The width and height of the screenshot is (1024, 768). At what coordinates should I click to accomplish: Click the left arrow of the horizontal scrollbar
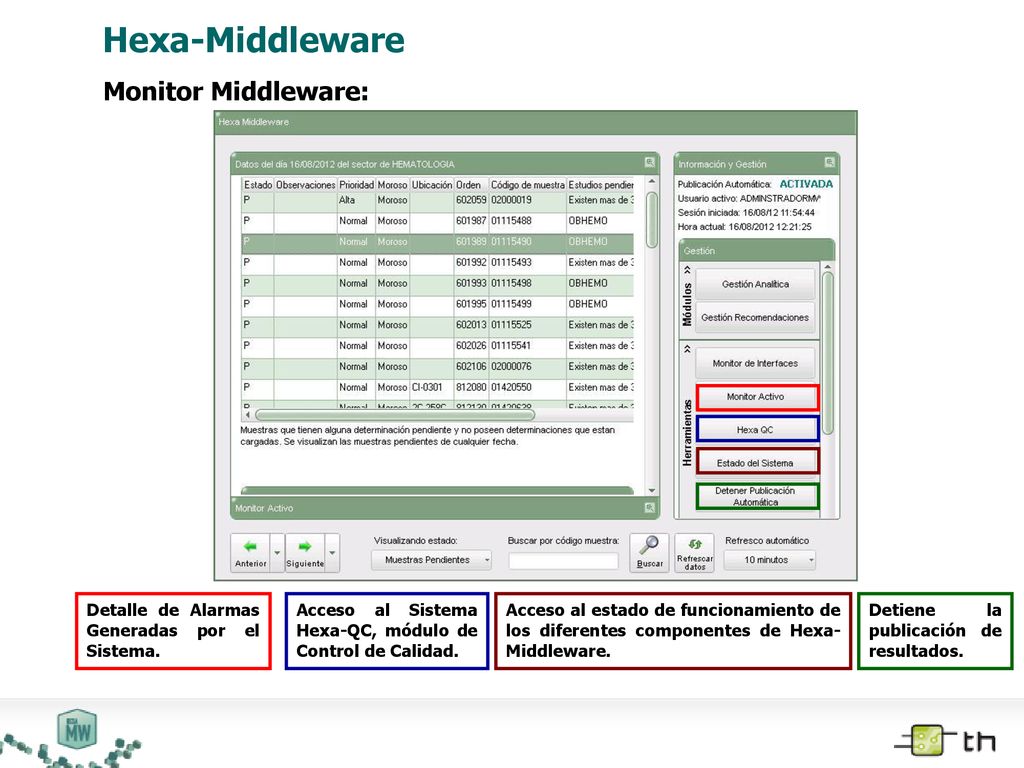click(248, 415)
